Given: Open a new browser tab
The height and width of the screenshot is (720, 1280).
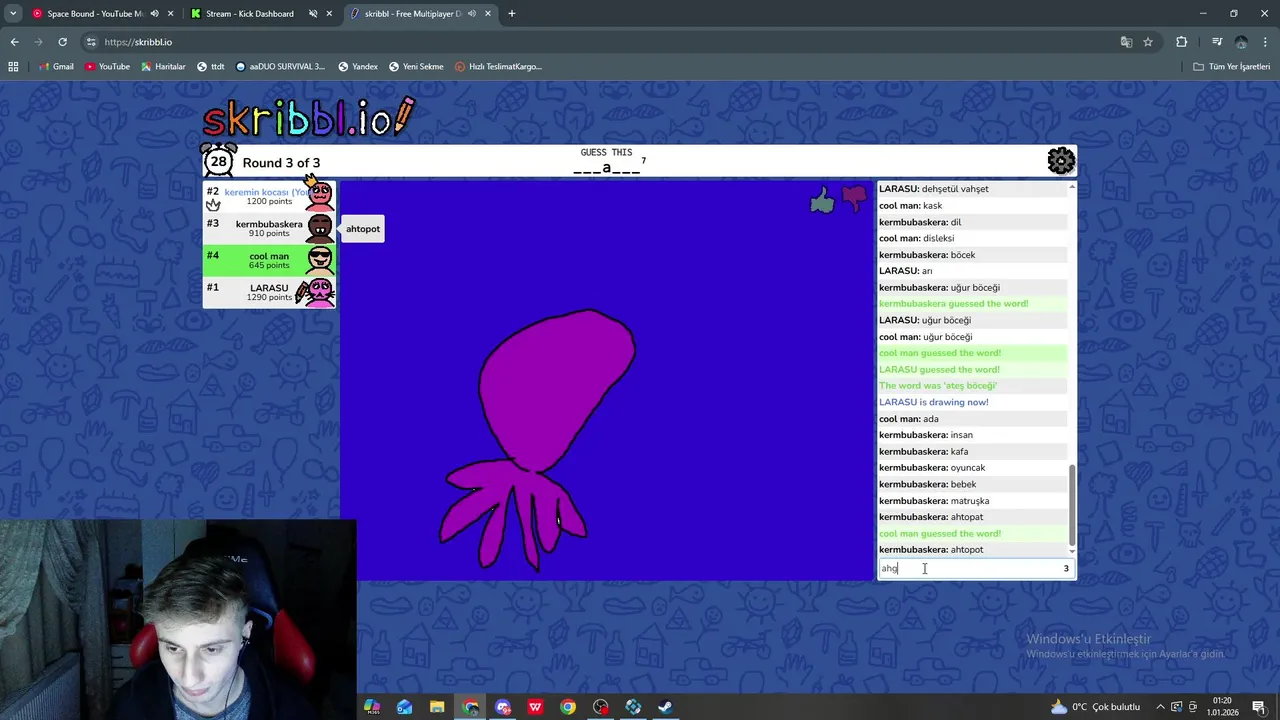Looking at the screenshot, I should (x=511, y=14).
